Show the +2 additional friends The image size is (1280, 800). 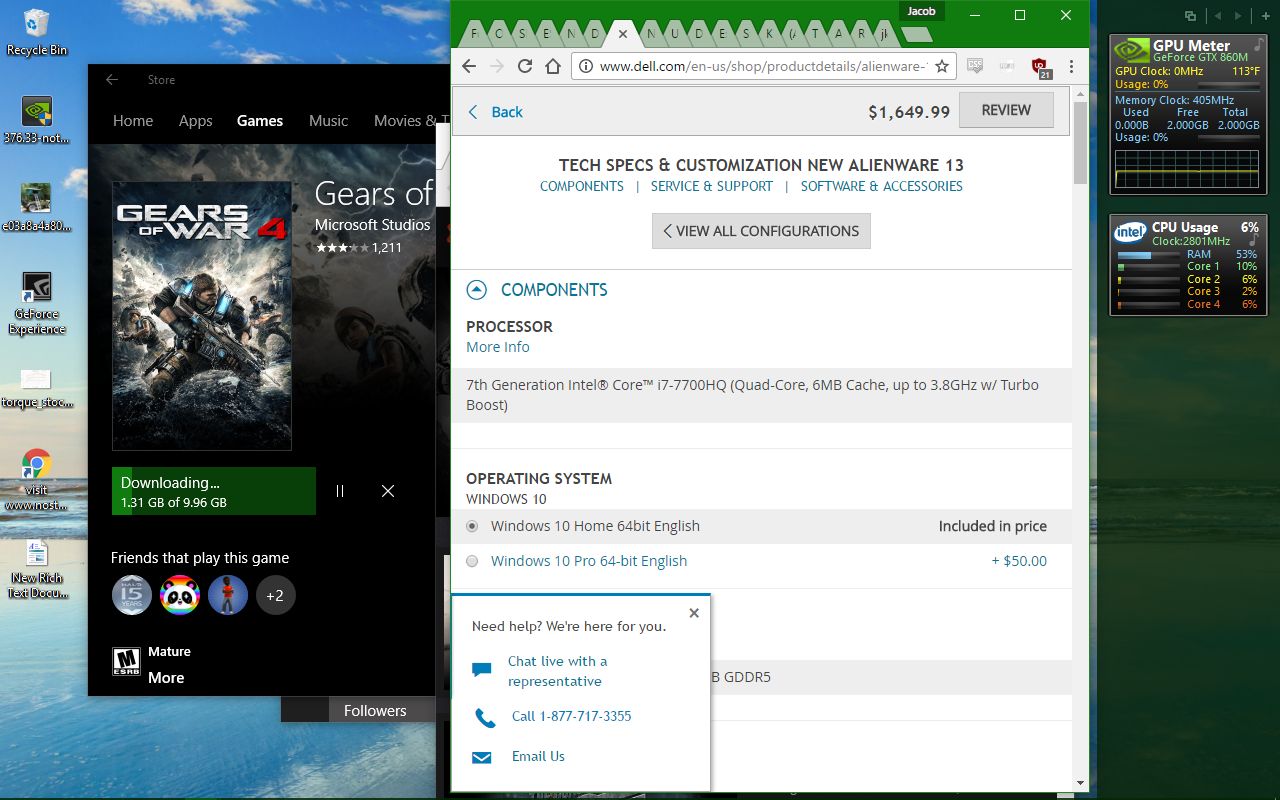275,595
